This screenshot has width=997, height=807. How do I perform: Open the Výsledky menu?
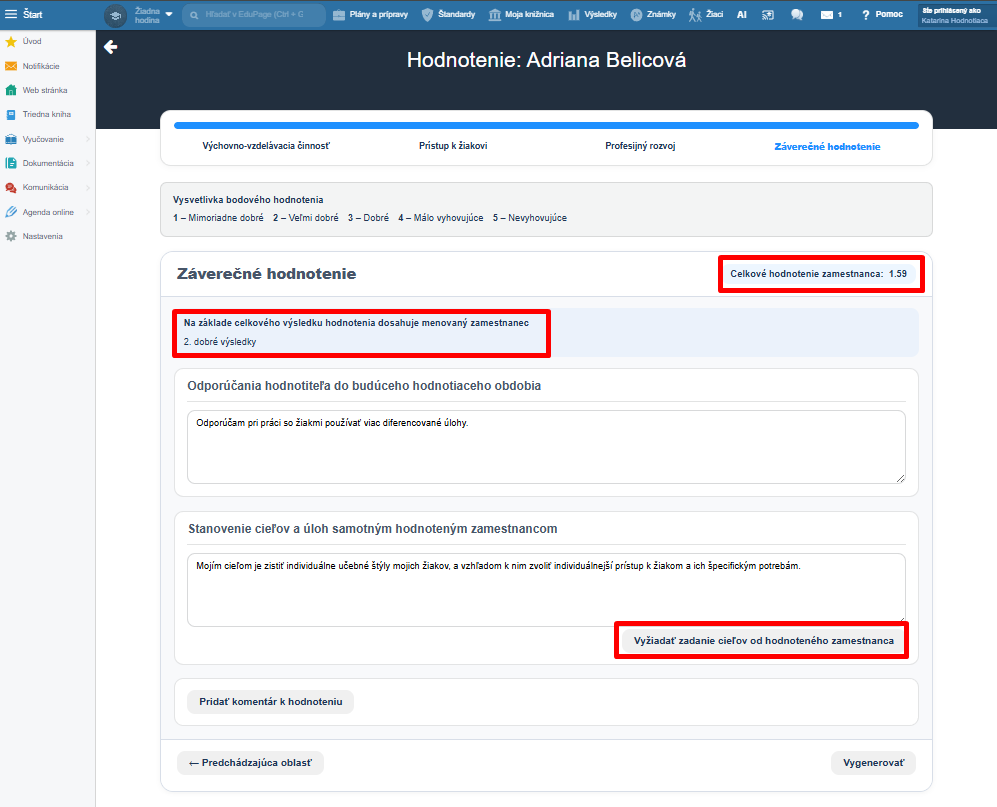(x=592, y=15)
